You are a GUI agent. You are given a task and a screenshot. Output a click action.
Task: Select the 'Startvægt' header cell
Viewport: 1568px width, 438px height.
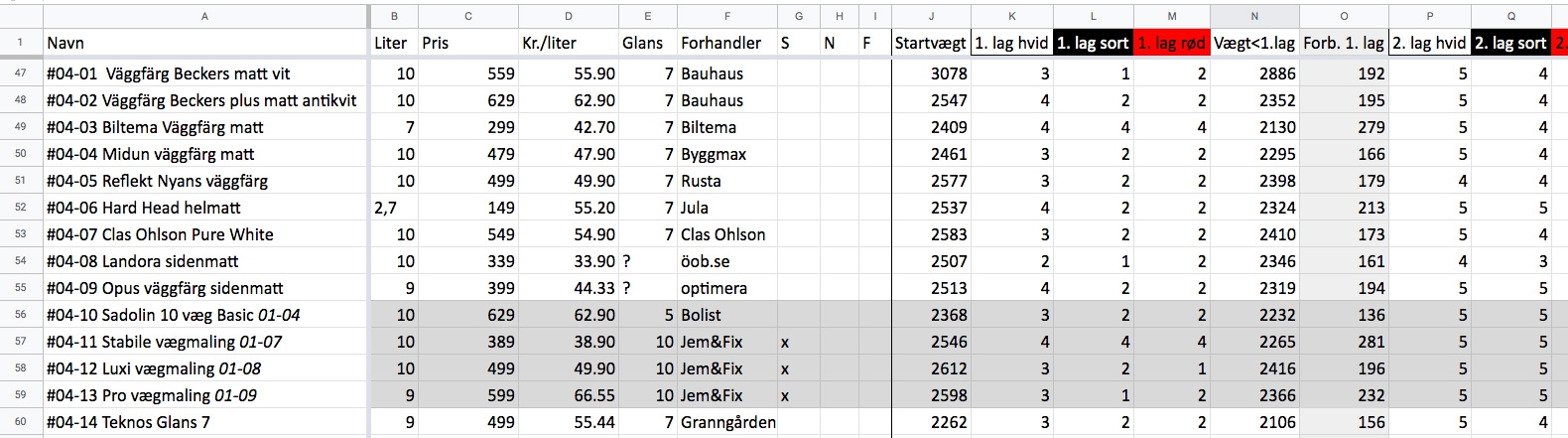(931, 43)
